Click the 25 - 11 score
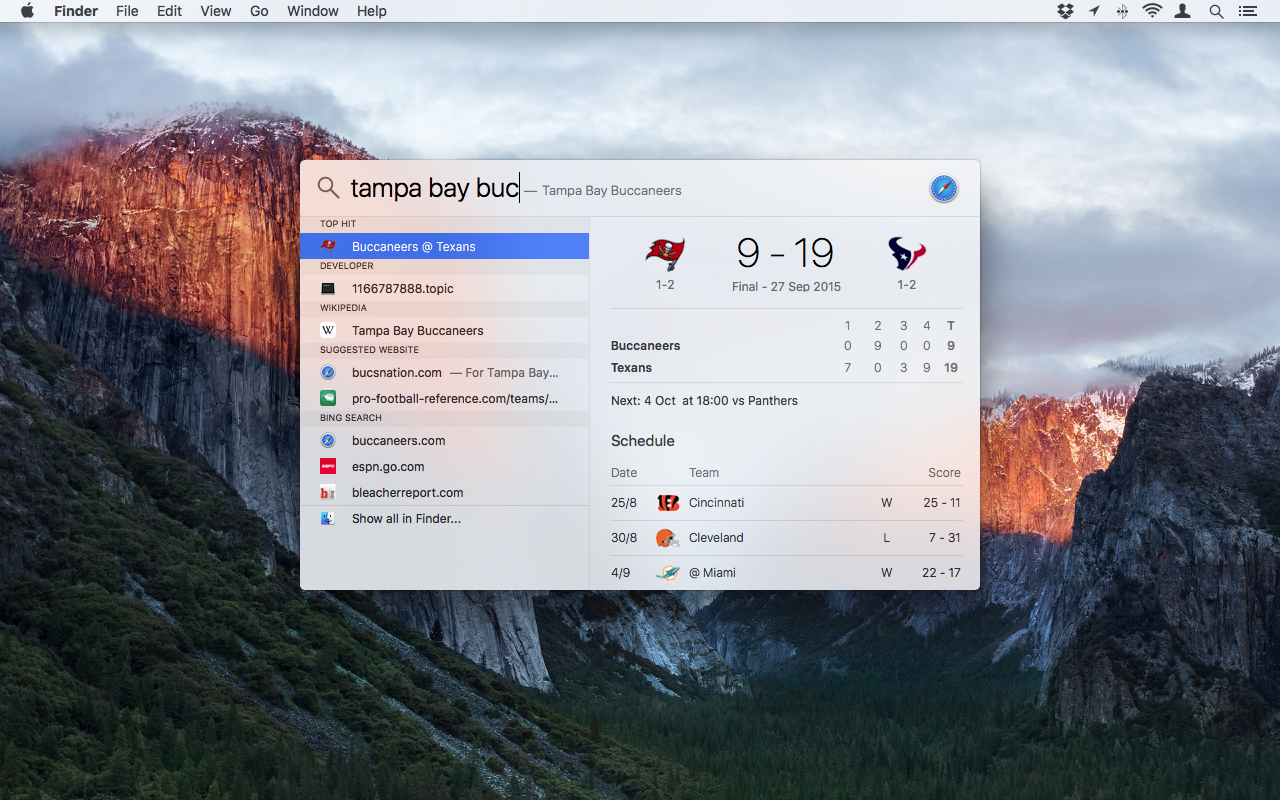This screenshot has width=1280, height=800. point(942,503)
